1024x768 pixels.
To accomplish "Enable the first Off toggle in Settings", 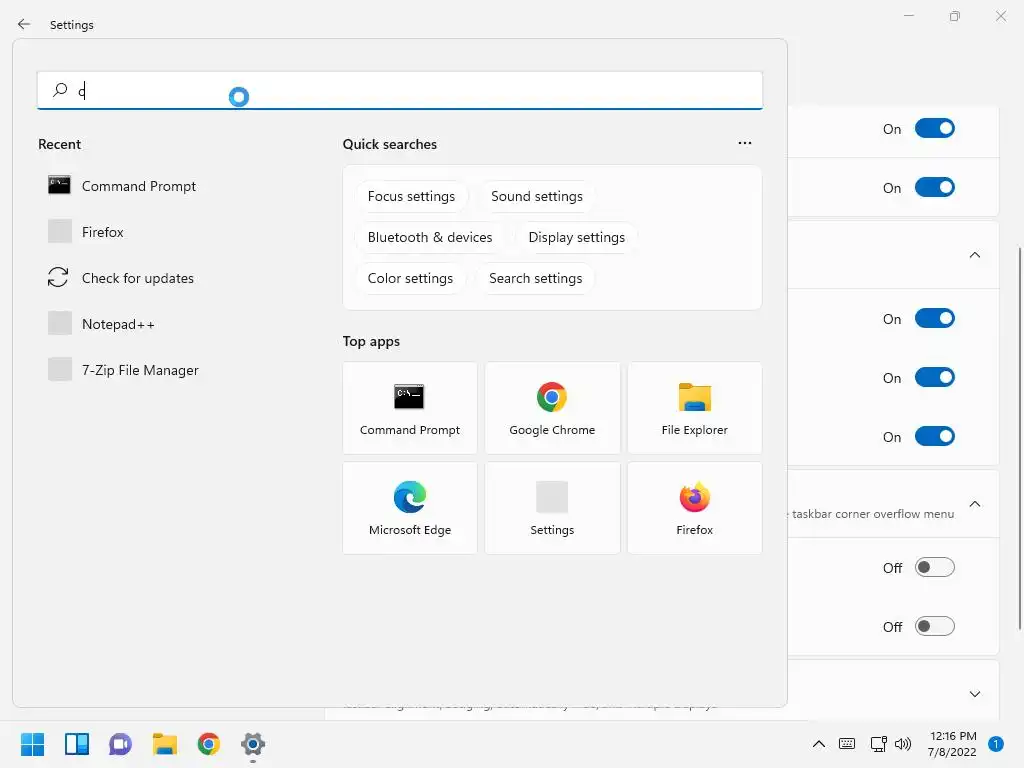I will click(x=935, y=568).
